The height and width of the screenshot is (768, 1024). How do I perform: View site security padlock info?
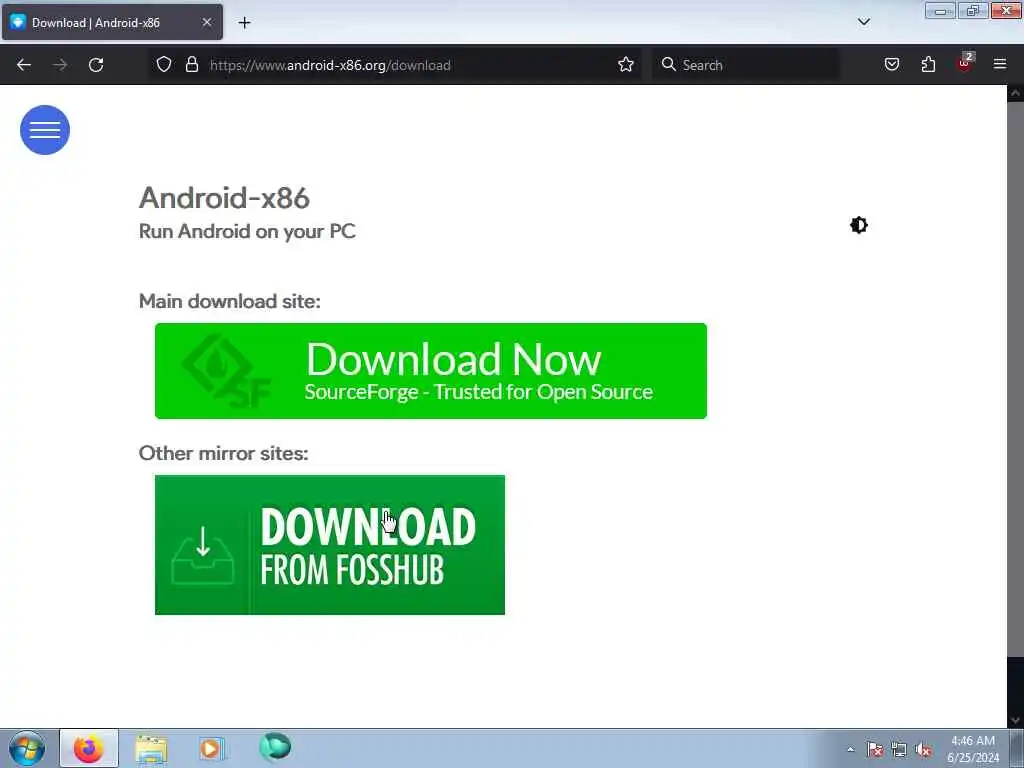coord(191,65)
